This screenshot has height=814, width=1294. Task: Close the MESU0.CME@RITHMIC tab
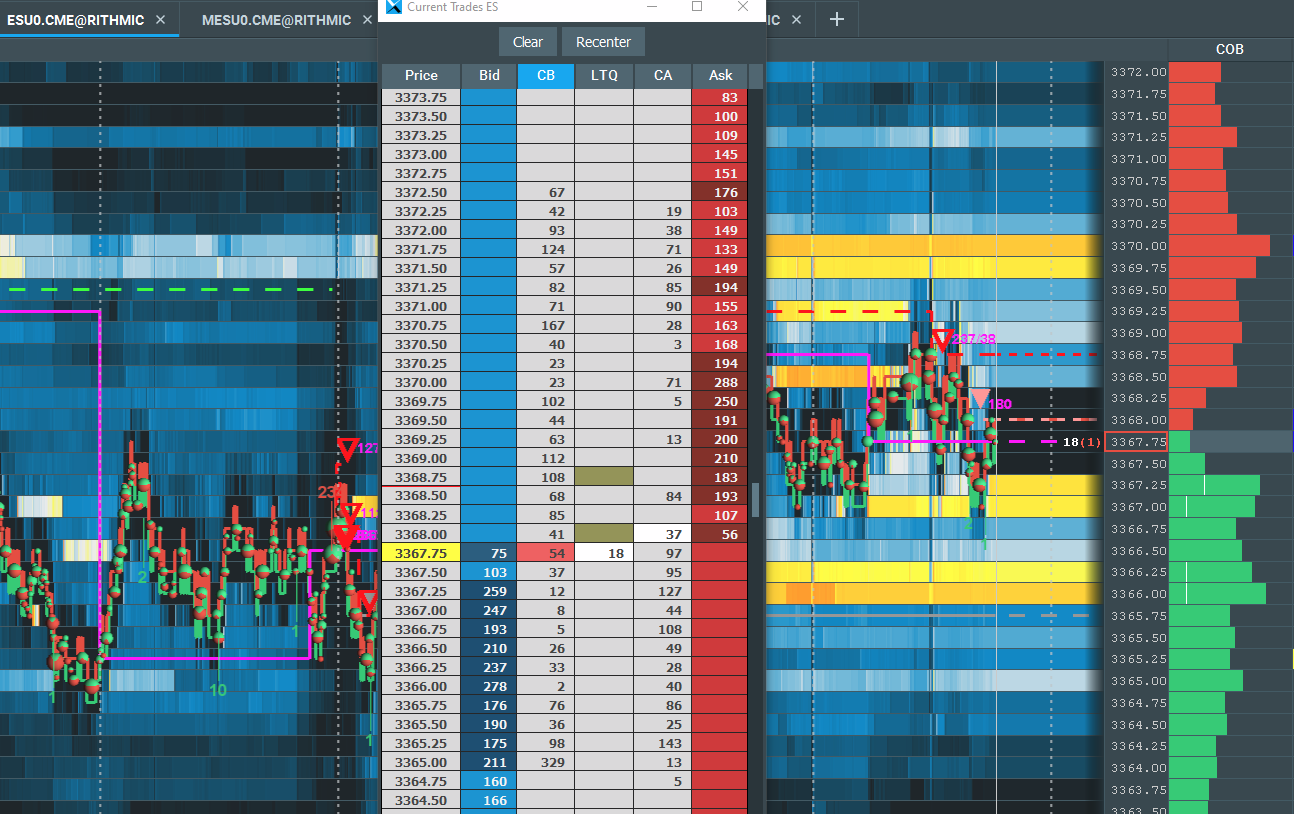pos(368,20)
